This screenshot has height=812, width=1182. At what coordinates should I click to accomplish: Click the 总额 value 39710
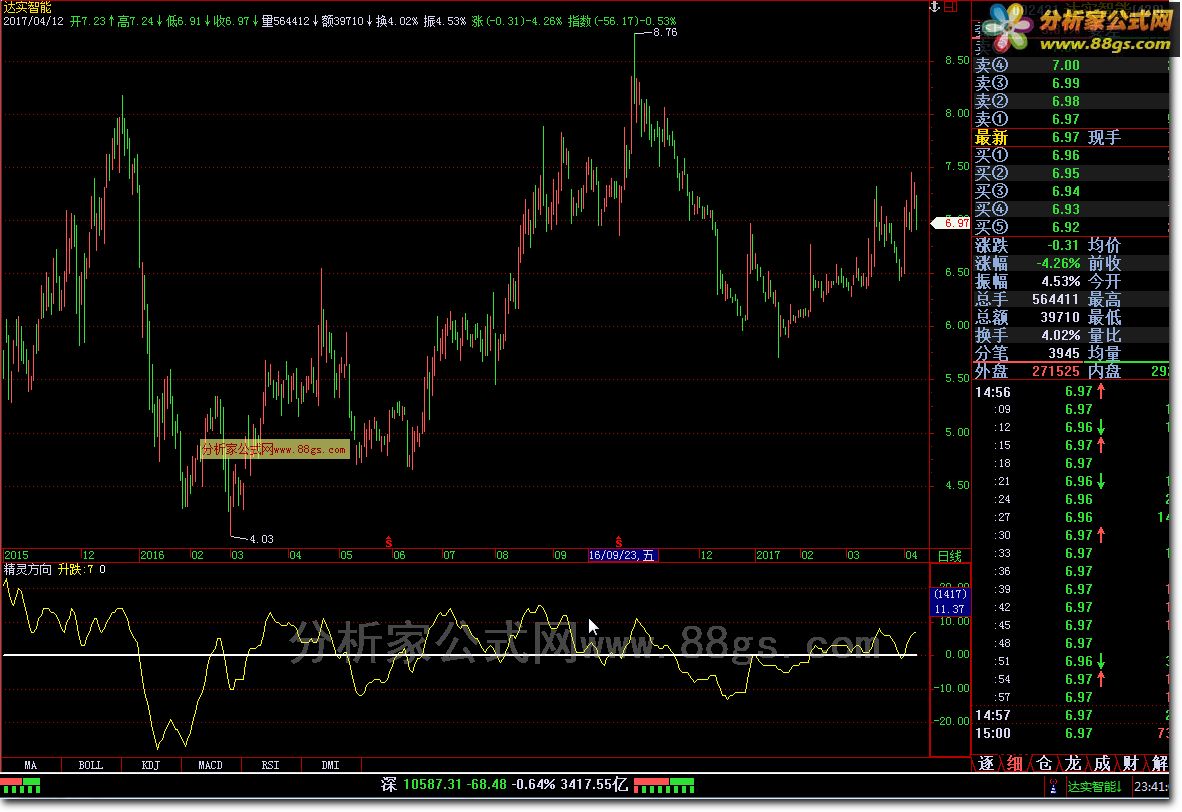pyautogui.click(x=1060, y=317)
